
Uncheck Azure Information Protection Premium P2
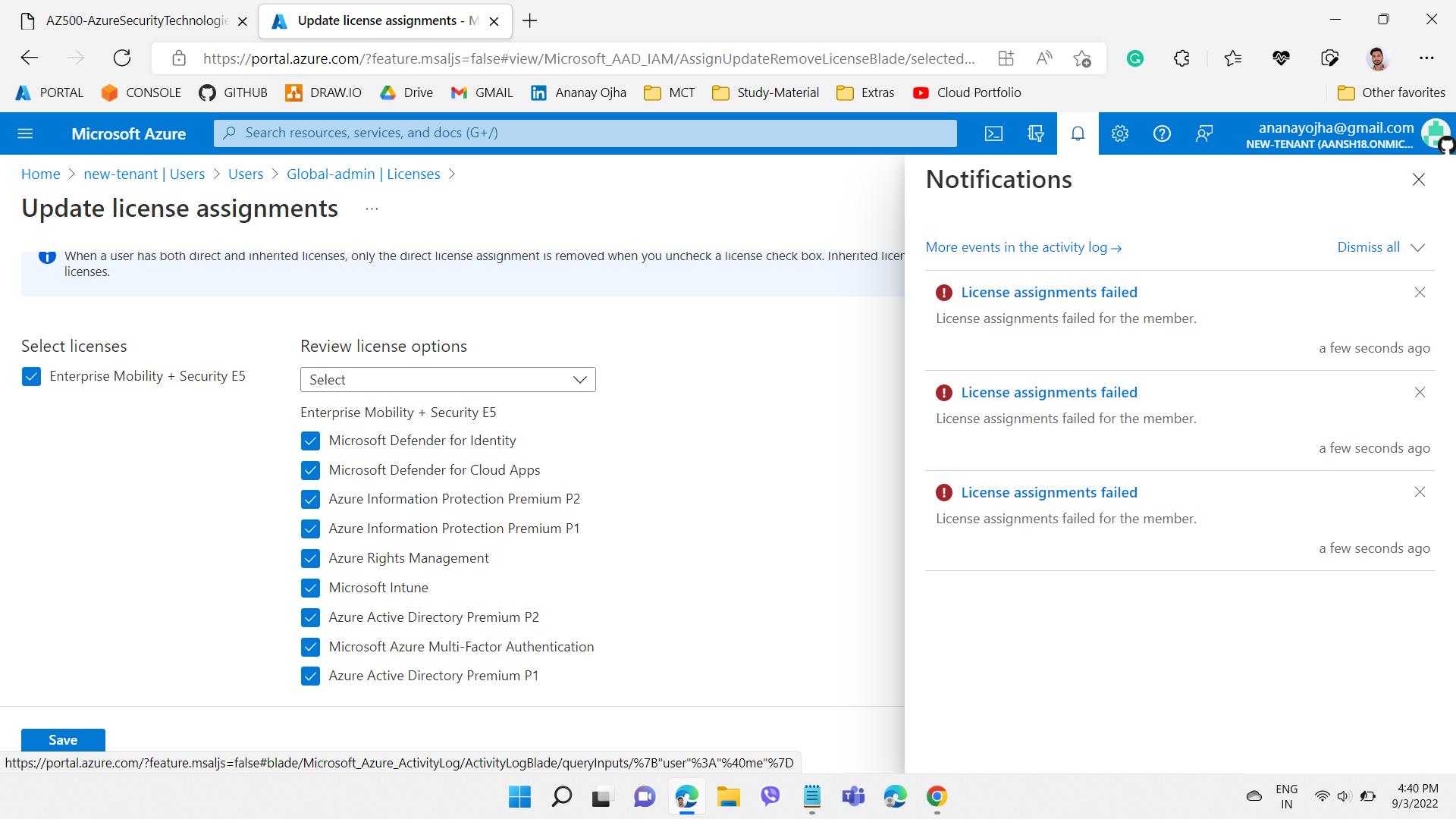[x=310, y=500]
